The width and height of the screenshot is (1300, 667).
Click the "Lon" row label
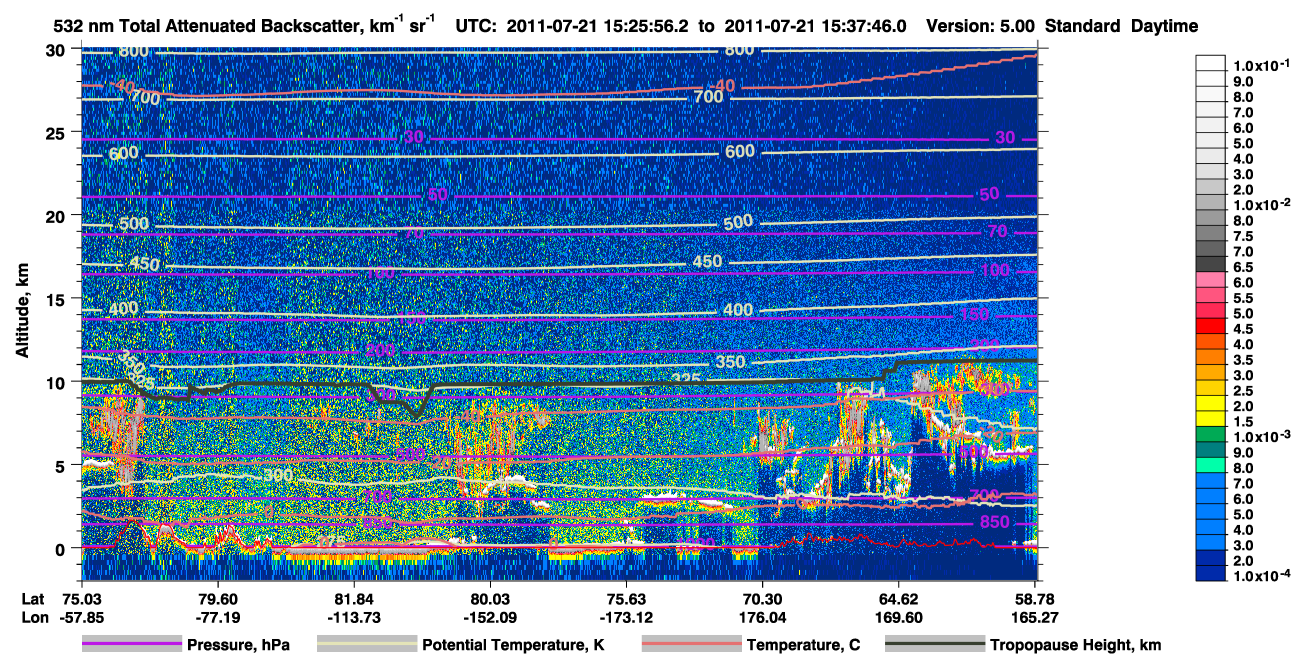tap(33, 617)
